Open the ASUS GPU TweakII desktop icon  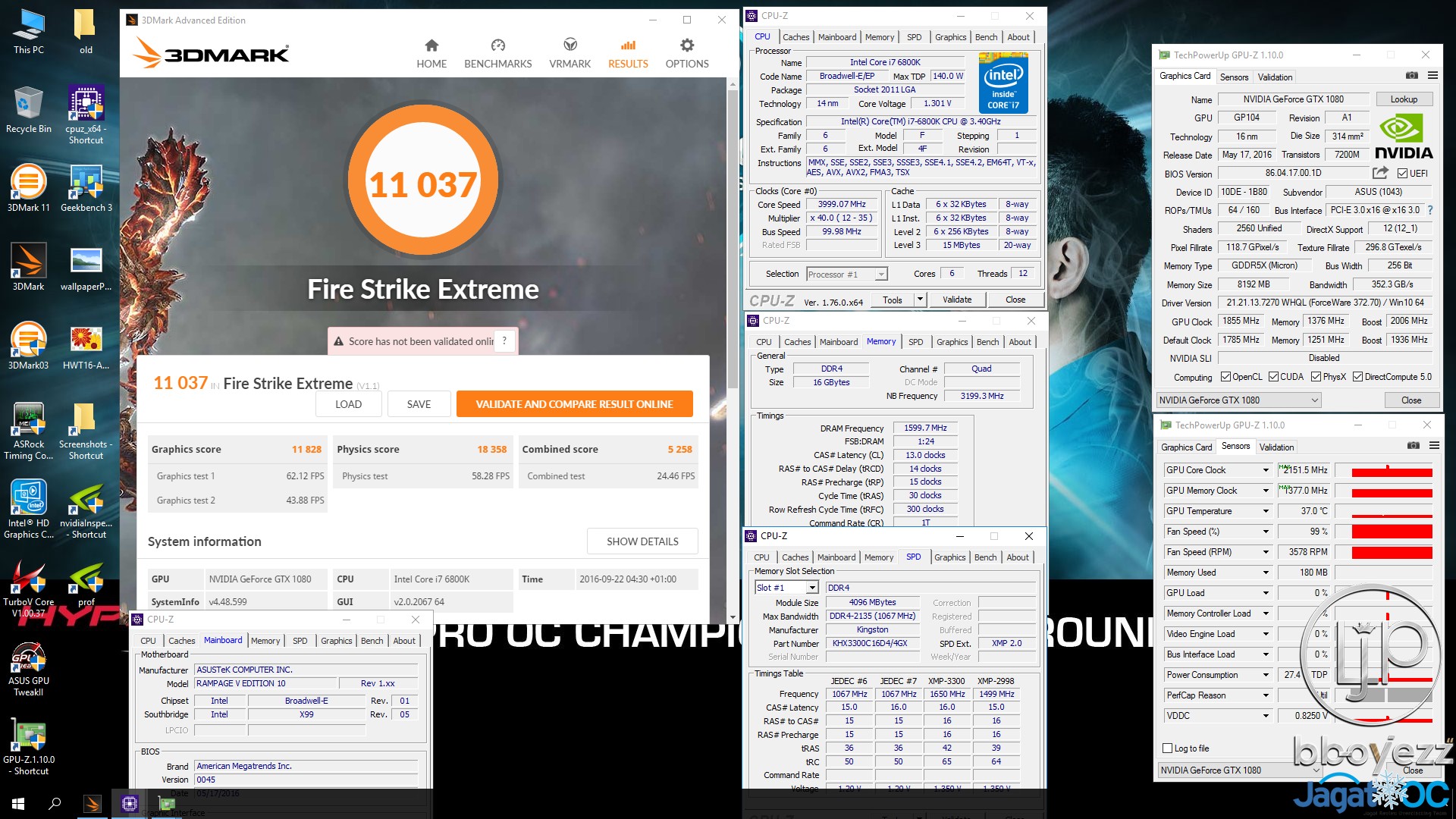click(28, 669)
